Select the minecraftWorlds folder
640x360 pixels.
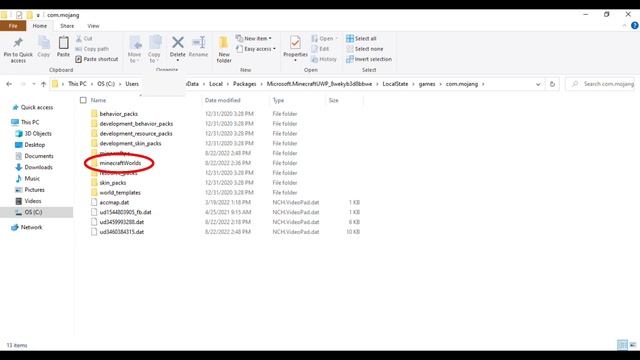tap(120, 163)
